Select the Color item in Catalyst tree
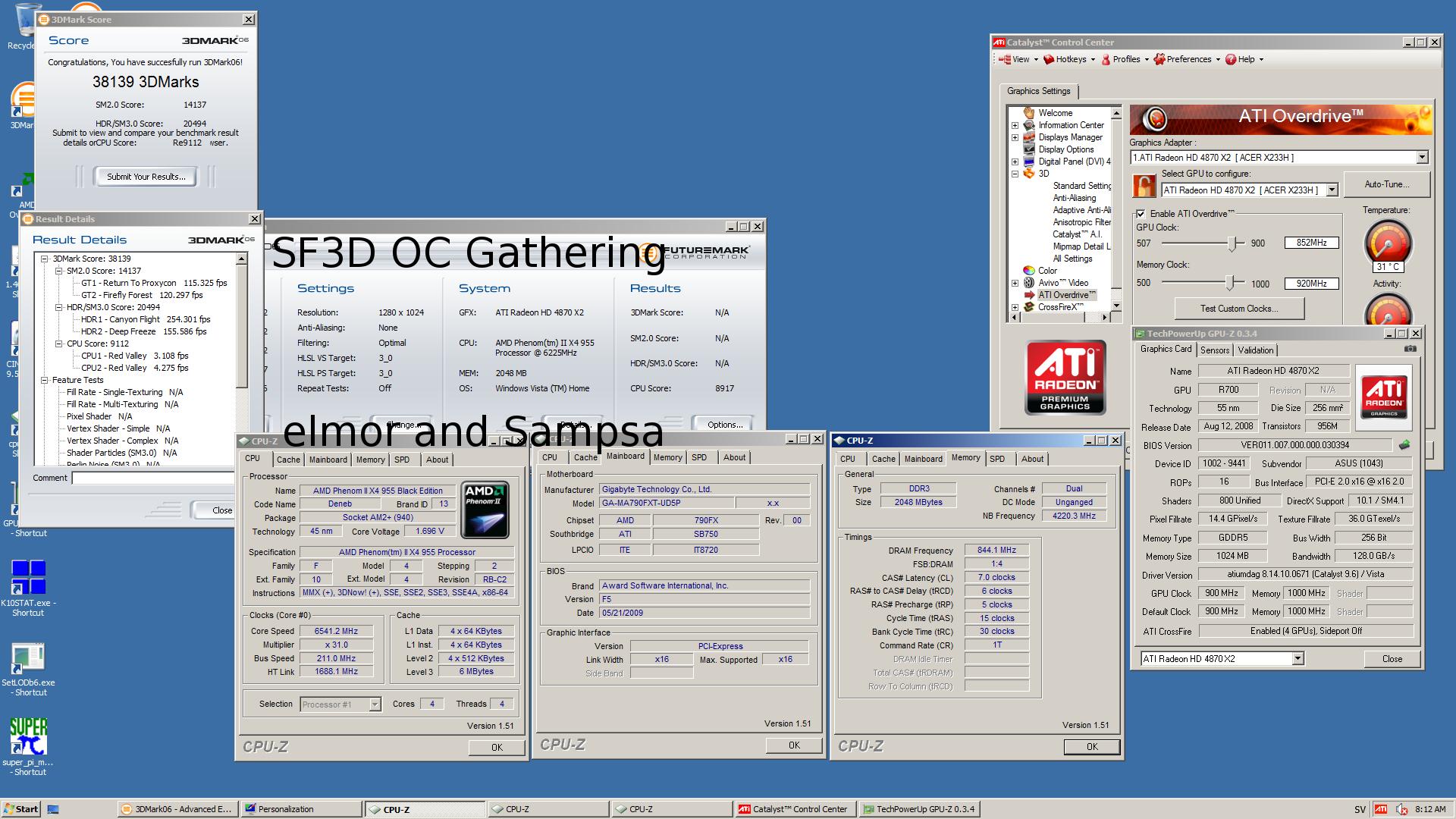This screenshot has width=1456, height=819. coord(1047,271)
